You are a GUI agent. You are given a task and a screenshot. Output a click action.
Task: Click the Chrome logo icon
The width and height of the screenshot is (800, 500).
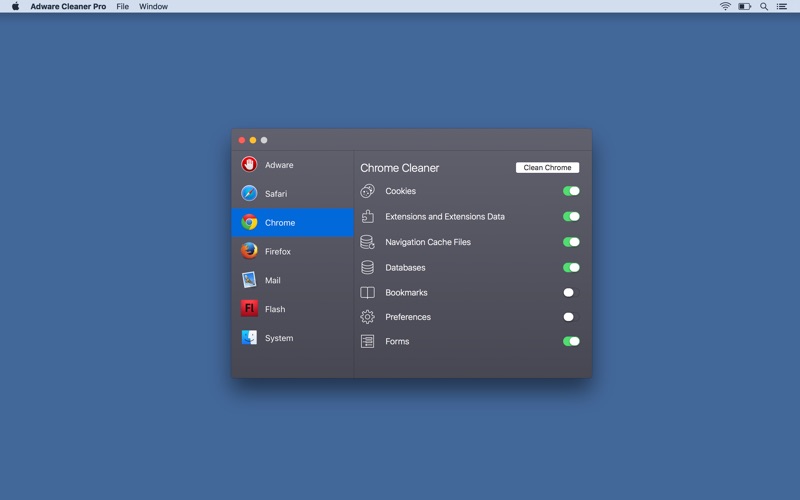coord(249,222)
